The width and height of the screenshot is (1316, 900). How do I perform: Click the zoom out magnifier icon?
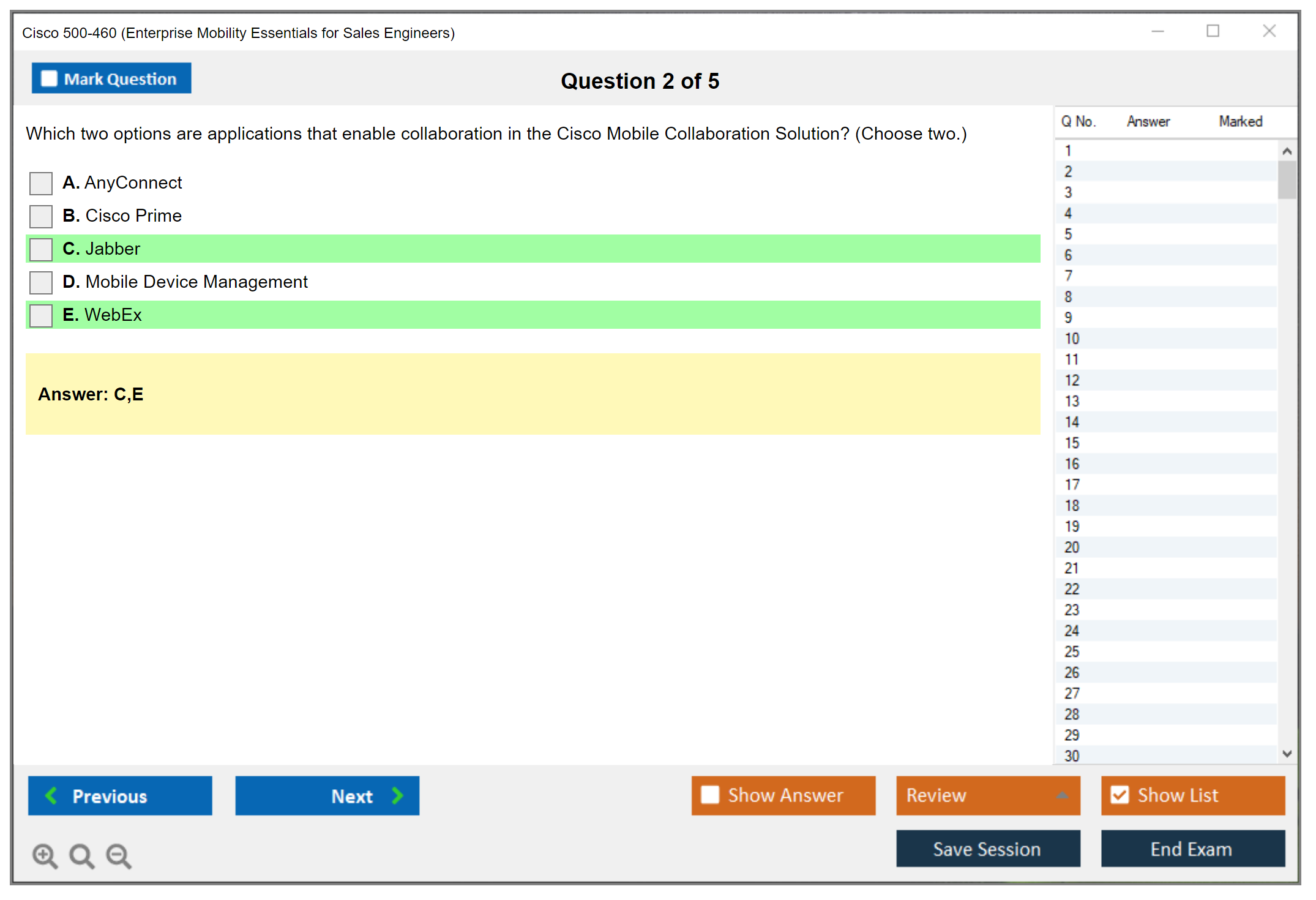(118, 855)
